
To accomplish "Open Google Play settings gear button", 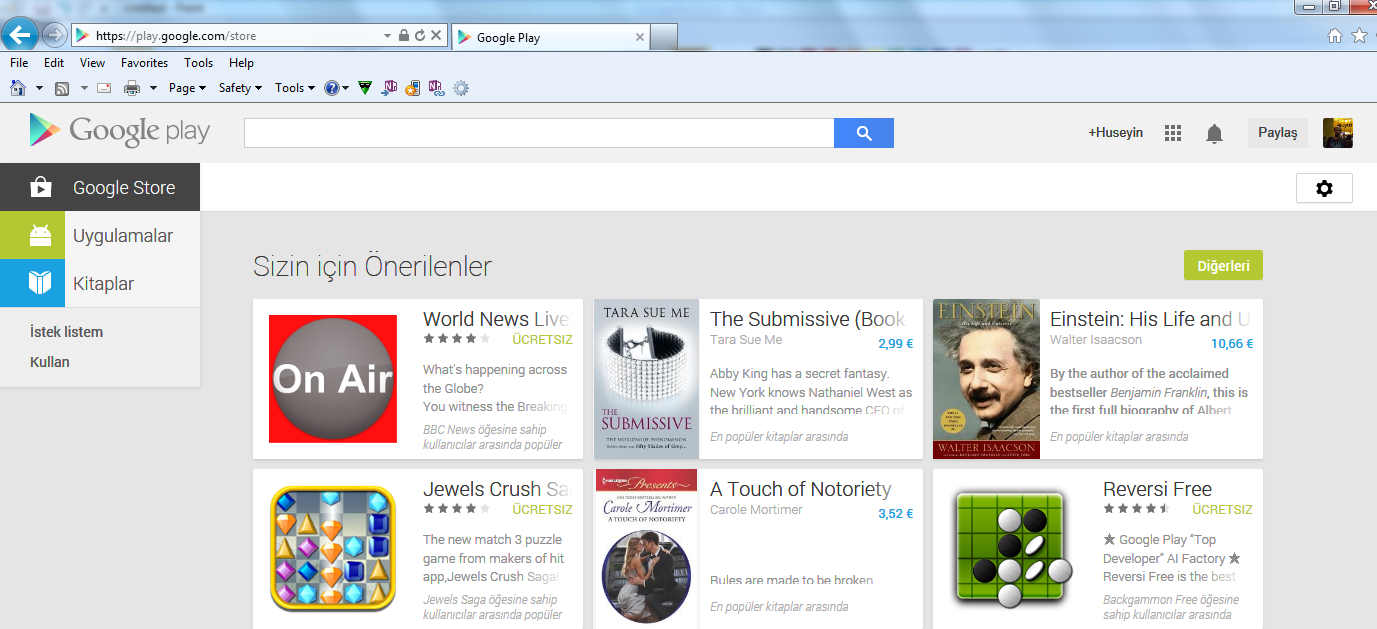I will 1324,188.
